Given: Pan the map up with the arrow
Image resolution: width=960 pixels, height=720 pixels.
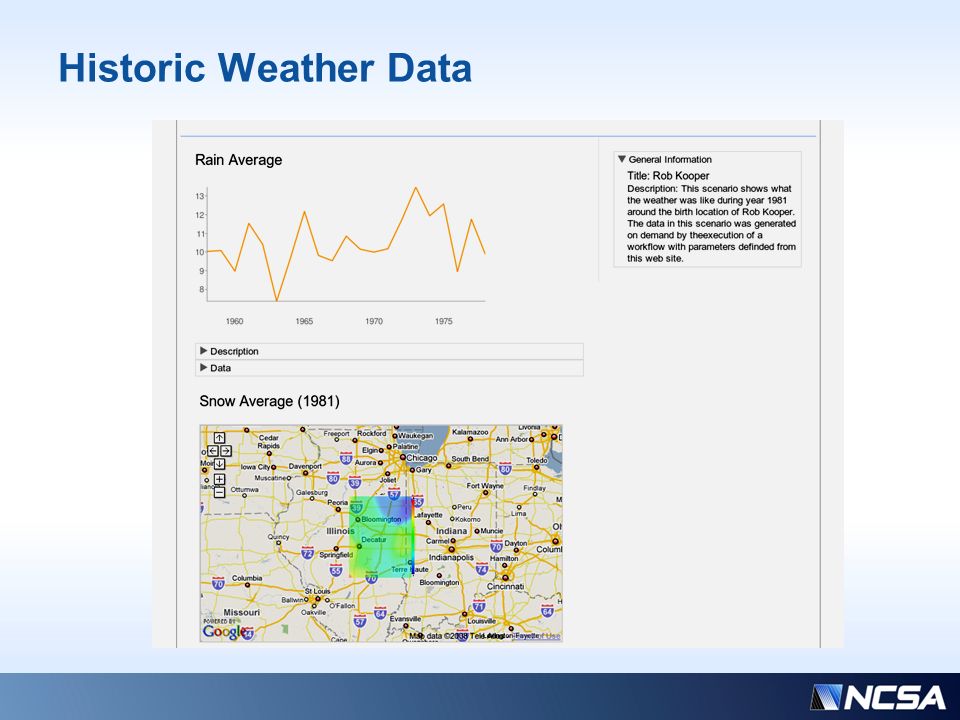Looking at the screenshot, I should click(219, 438).
